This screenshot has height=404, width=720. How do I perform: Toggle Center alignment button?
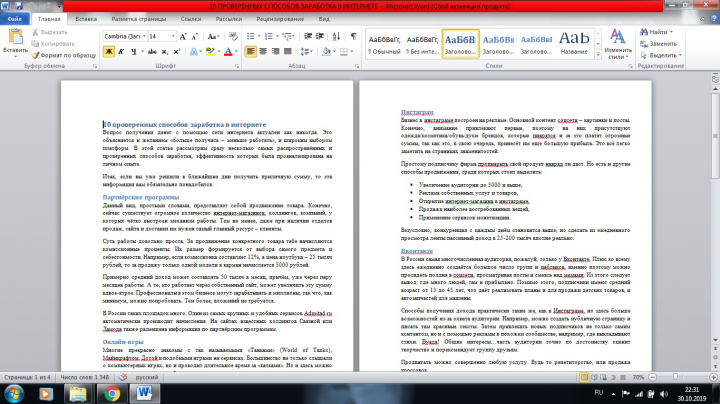[263, 51]
